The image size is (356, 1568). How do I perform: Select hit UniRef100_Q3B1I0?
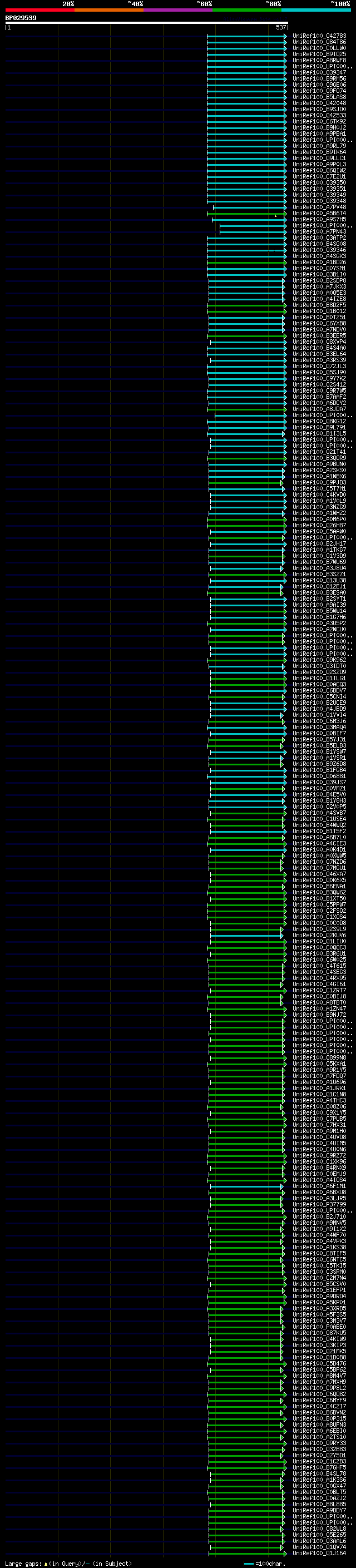[x=319, y=275]
